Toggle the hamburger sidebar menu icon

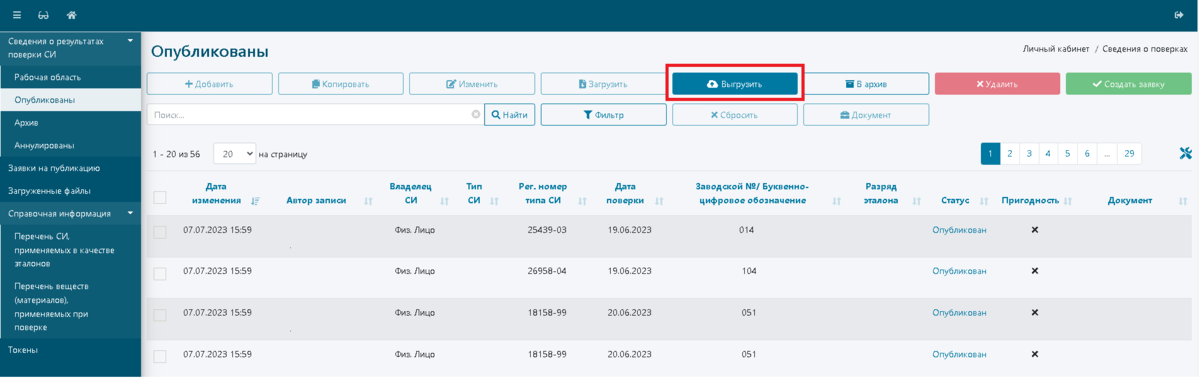17,15
